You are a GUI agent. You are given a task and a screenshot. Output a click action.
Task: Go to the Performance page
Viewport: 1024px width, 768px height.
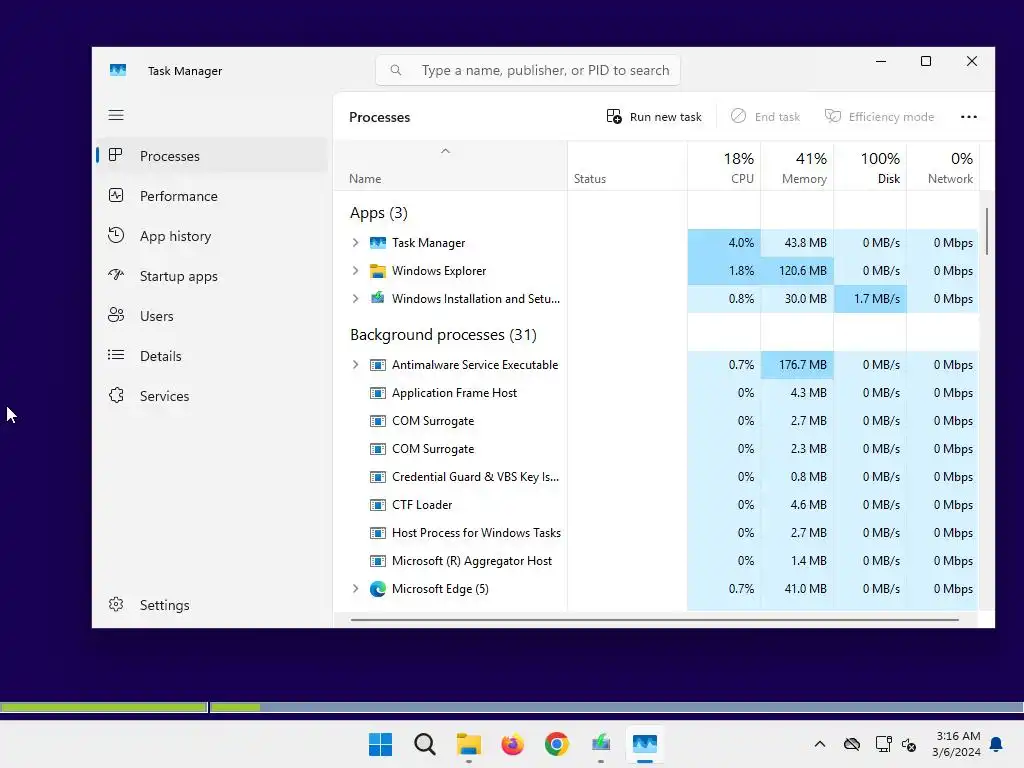point(212,196)
